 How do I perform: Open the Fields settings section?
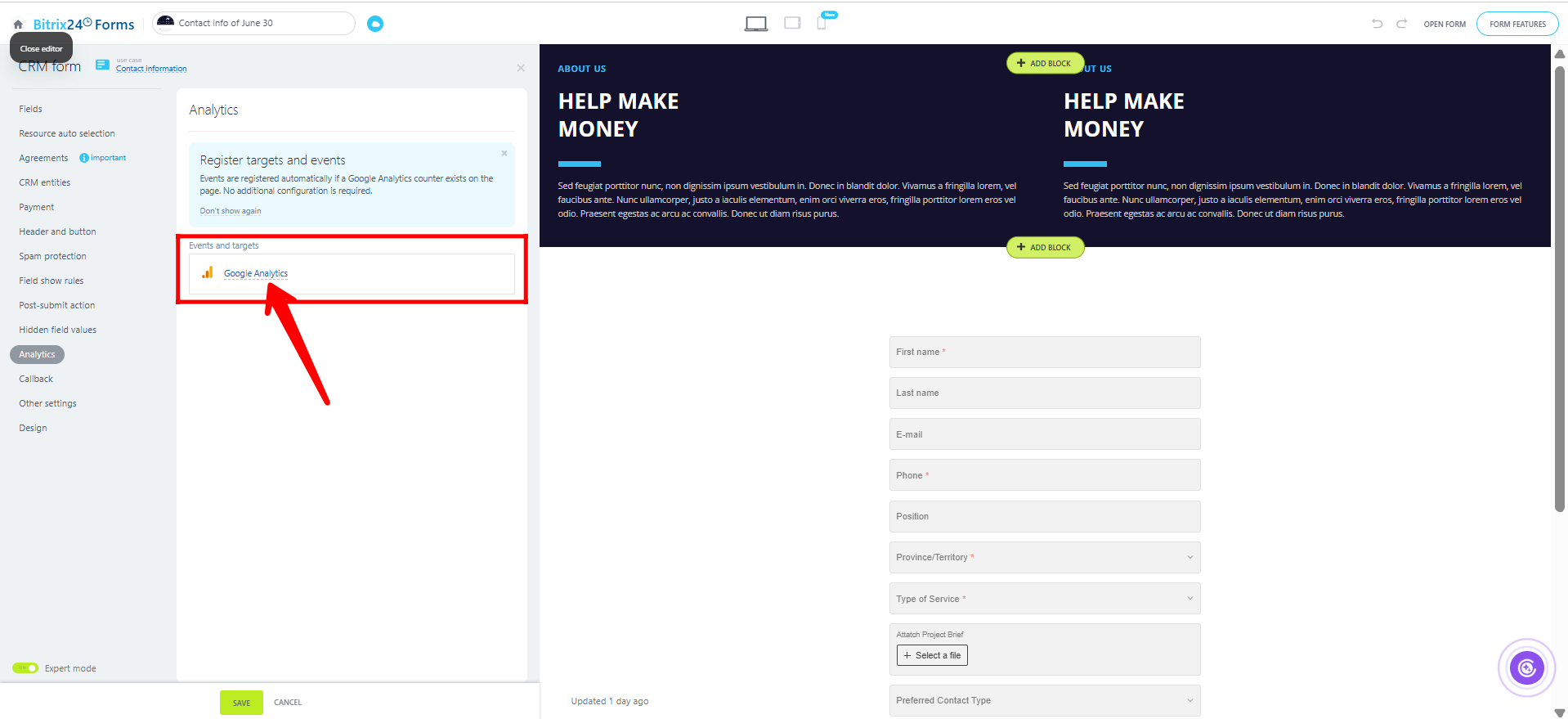31,109
